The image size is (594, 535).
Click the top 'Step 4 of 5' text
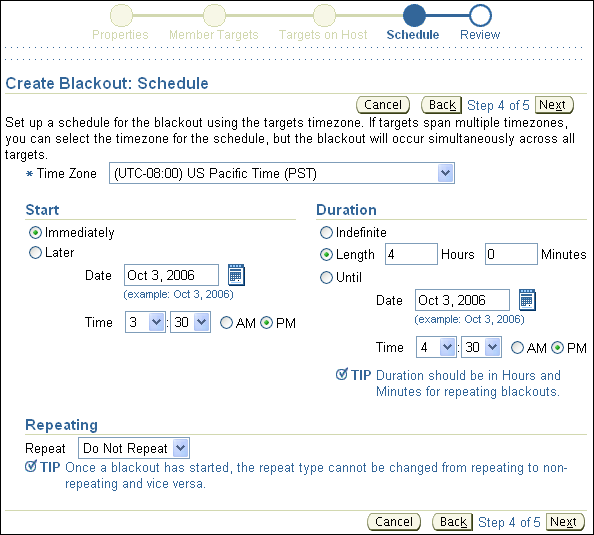pyautogui.click(x=498, y=105)
